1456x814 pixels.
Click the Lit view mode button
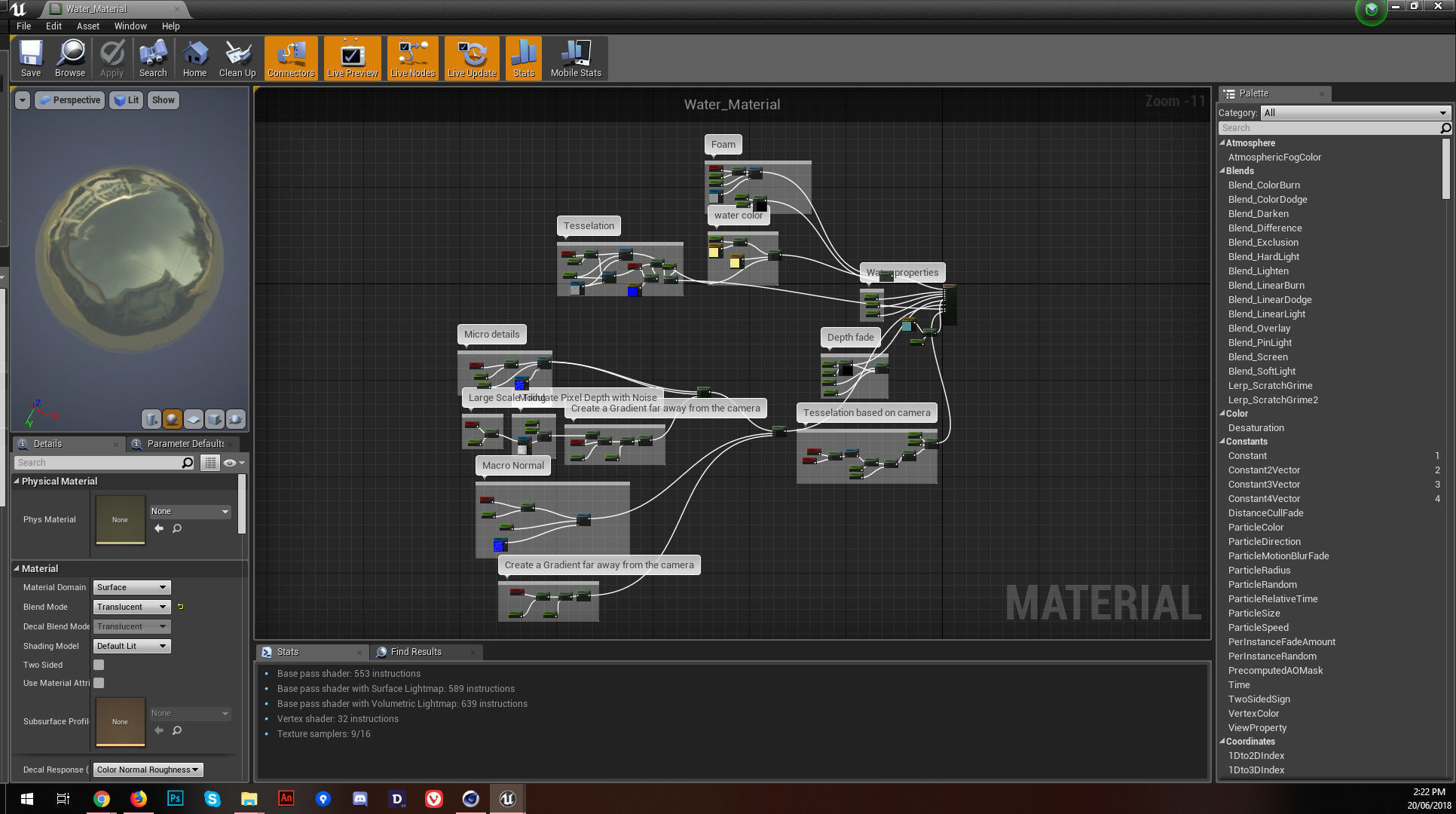(x=127, y=100)
